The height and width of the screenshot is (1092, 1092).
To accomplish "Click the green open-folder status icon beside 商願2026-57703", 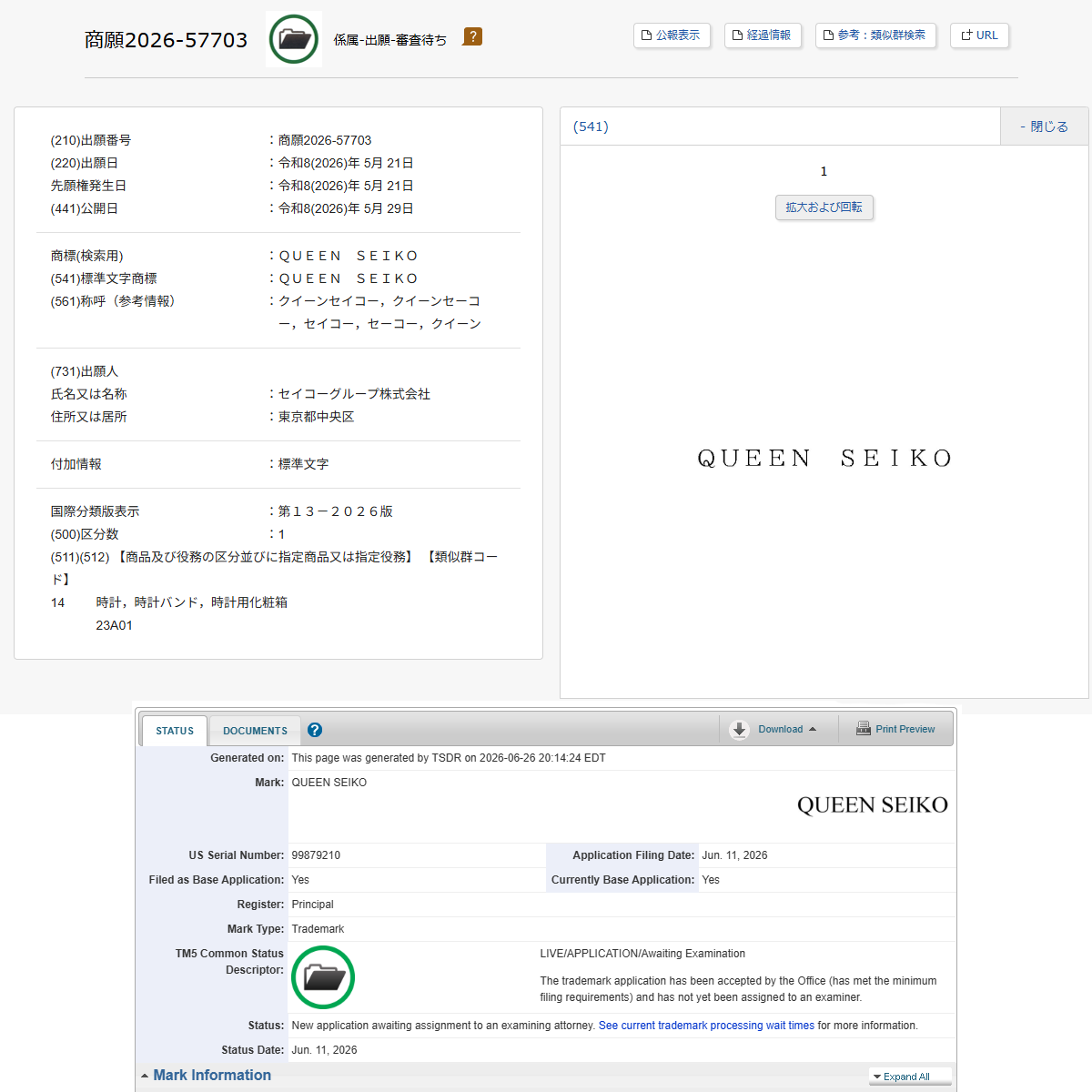I will click(294, 39).
